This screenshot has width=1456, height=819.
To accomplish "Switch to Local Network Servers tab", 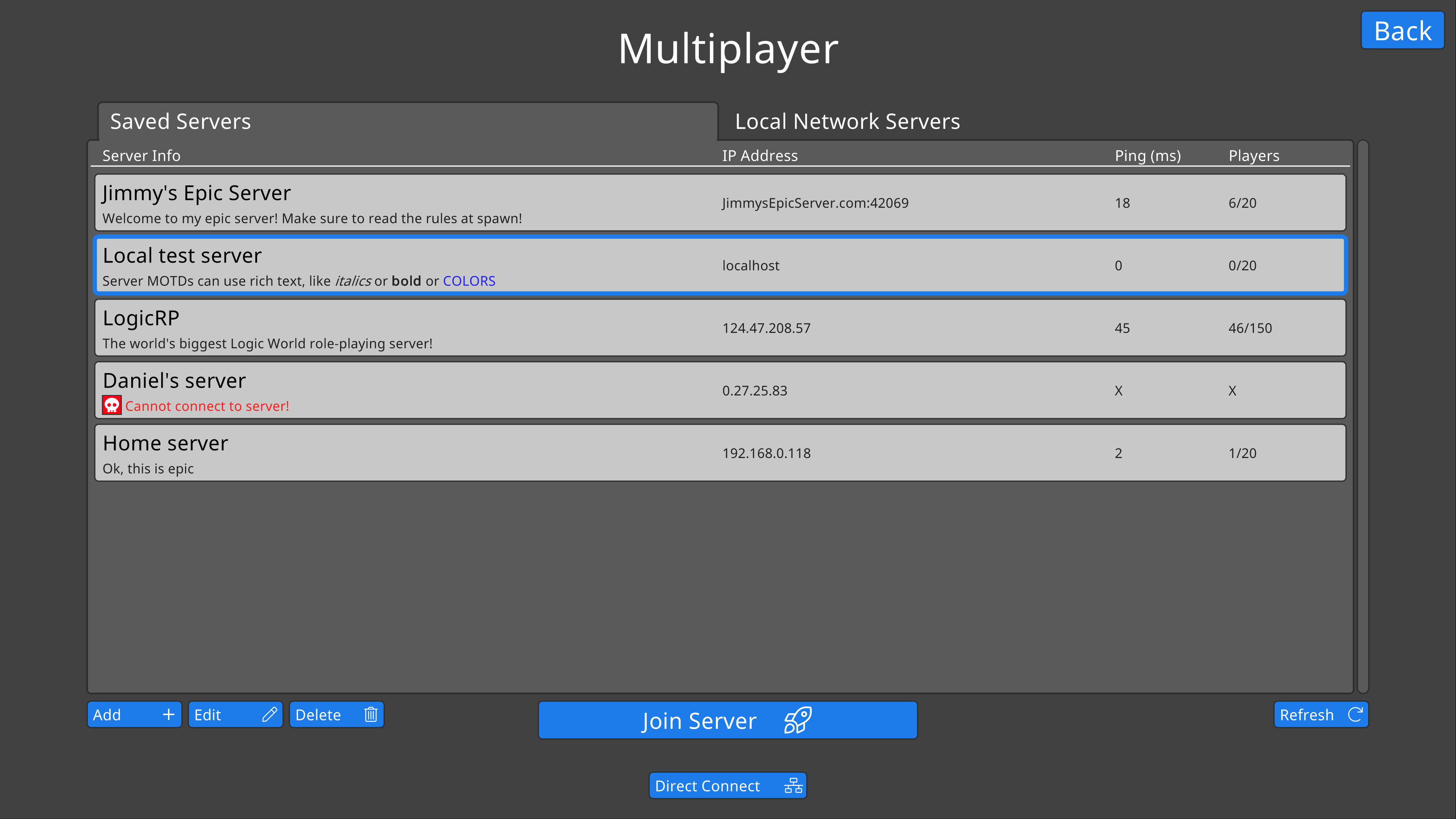I will click(x=847, y=121).
